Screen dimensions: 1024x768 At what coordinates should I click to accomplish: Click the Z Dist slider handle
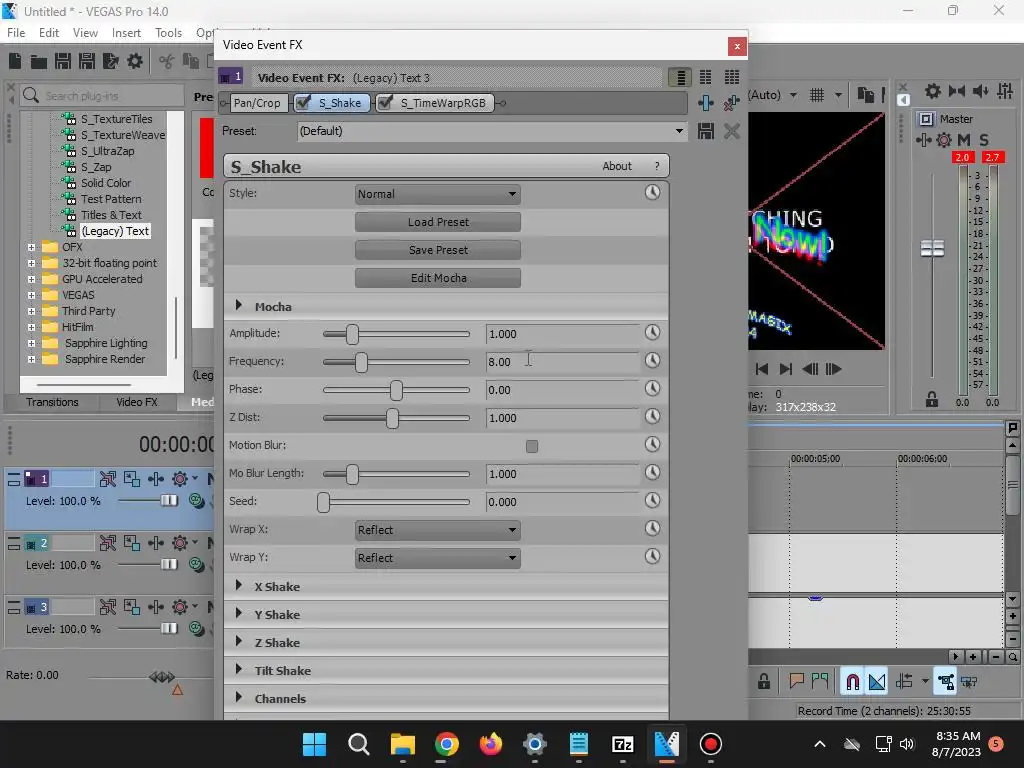[x=392, y=418]
